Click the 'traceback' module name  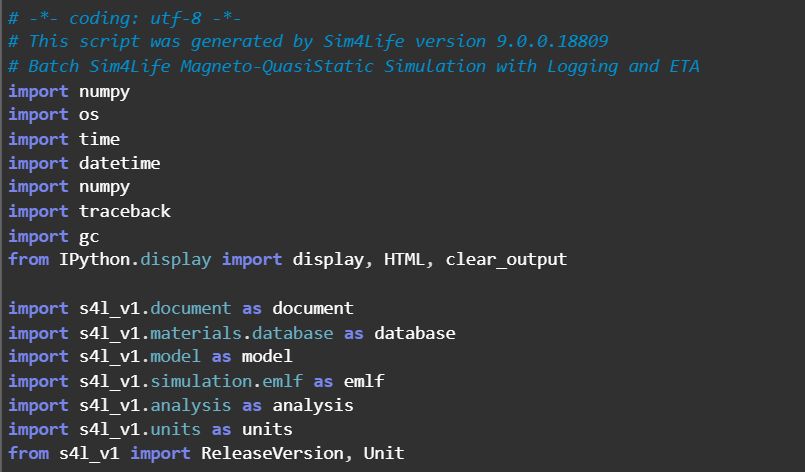click(125, 211)
